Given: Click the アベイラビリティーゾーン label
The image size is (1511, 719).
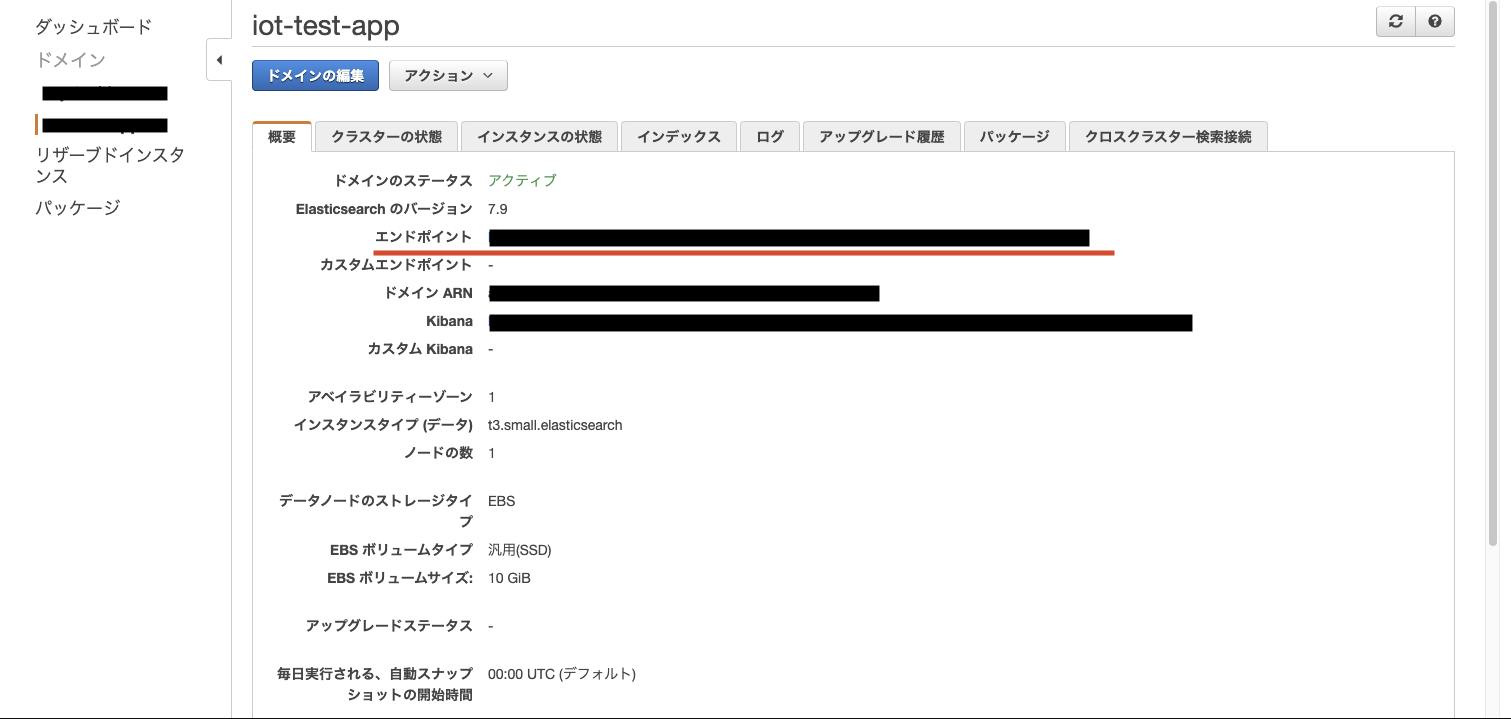Looking at the screenshot, I should [x=390, y=397].
